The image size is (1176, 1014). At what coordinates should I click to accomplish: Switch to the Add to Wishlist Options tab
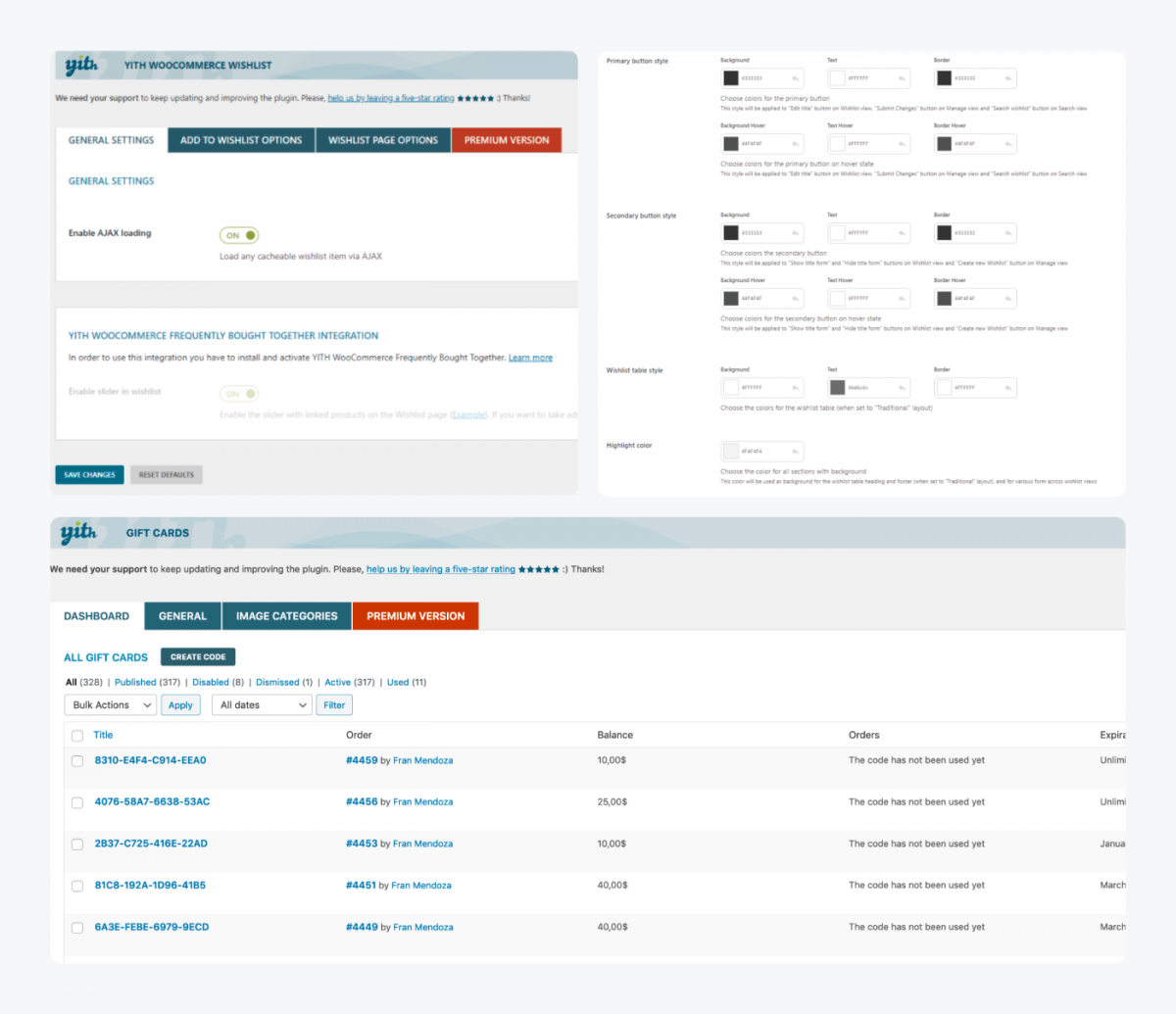click(x=241, y=140)
